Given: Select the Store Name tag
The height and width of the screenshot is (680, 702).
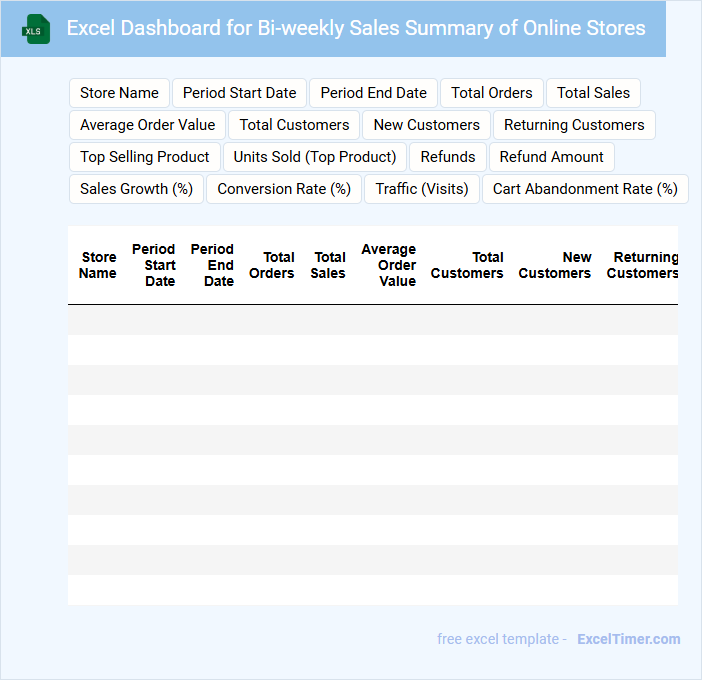Looking at the screenshot, I should click(x=119, y=93).
